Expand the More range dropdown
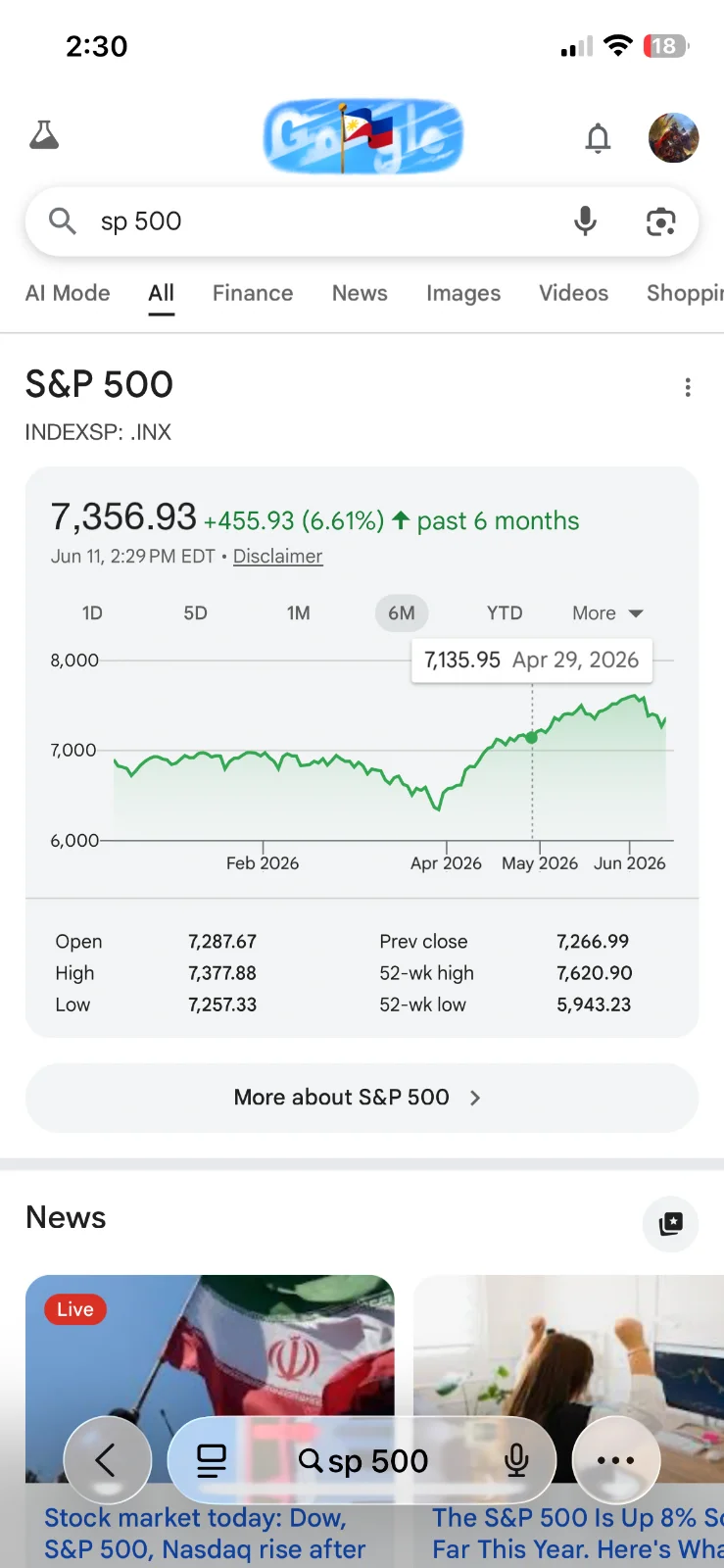724x1568 pixels. (607, 613)
